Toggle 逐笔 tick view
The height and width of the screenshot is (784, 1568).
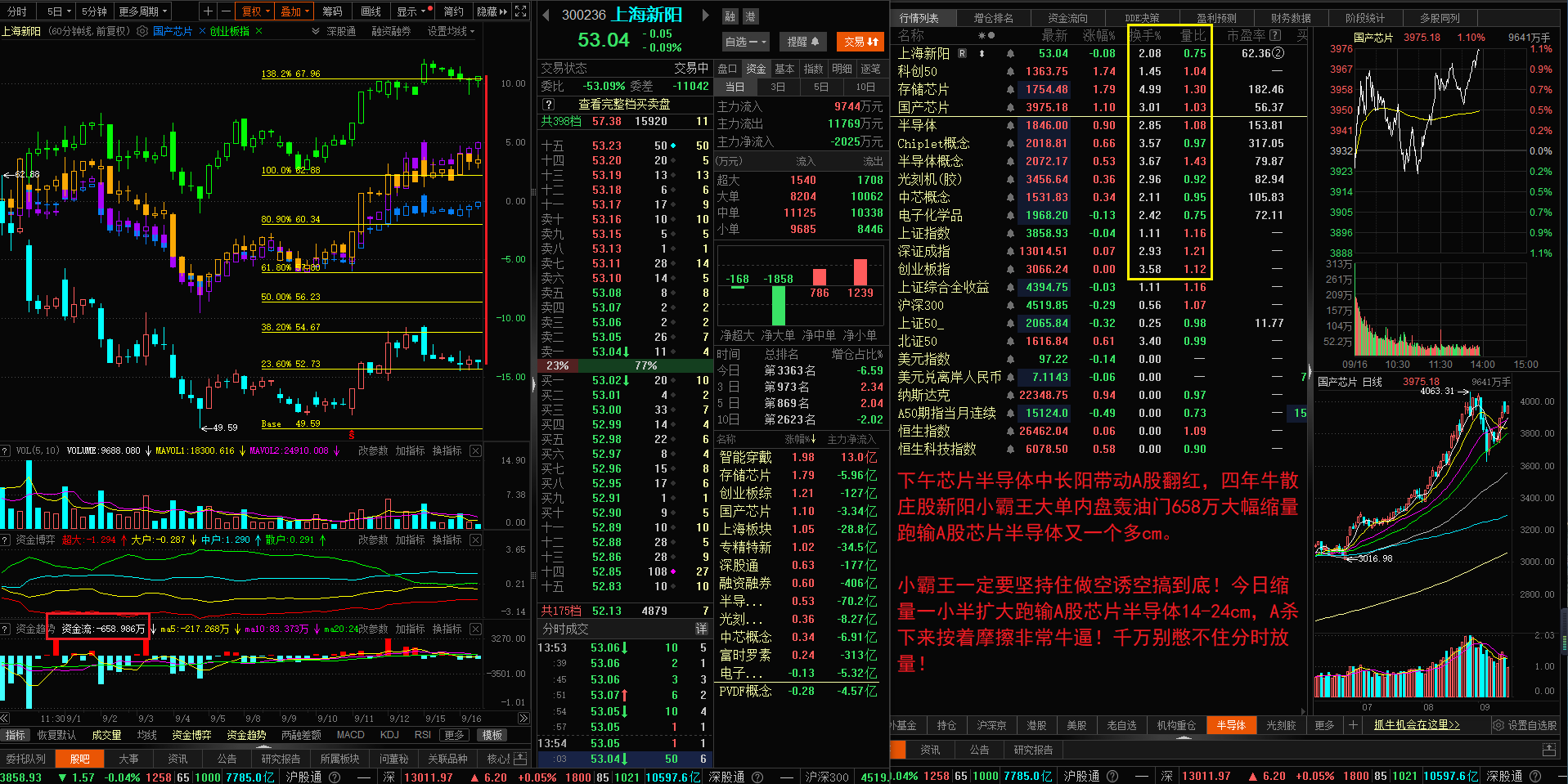(x=870, y=69)
